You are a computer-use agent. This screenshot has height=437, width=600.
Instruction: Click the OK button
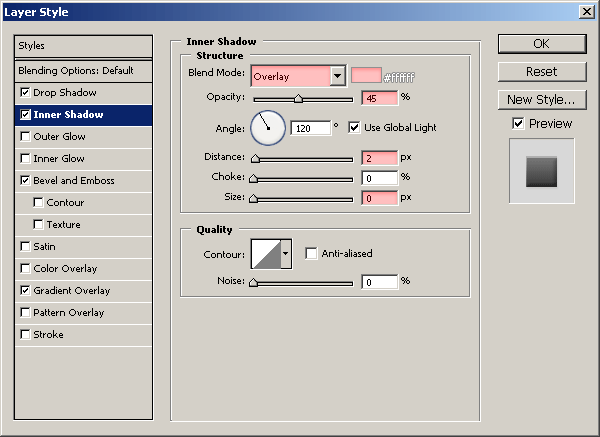542,44
